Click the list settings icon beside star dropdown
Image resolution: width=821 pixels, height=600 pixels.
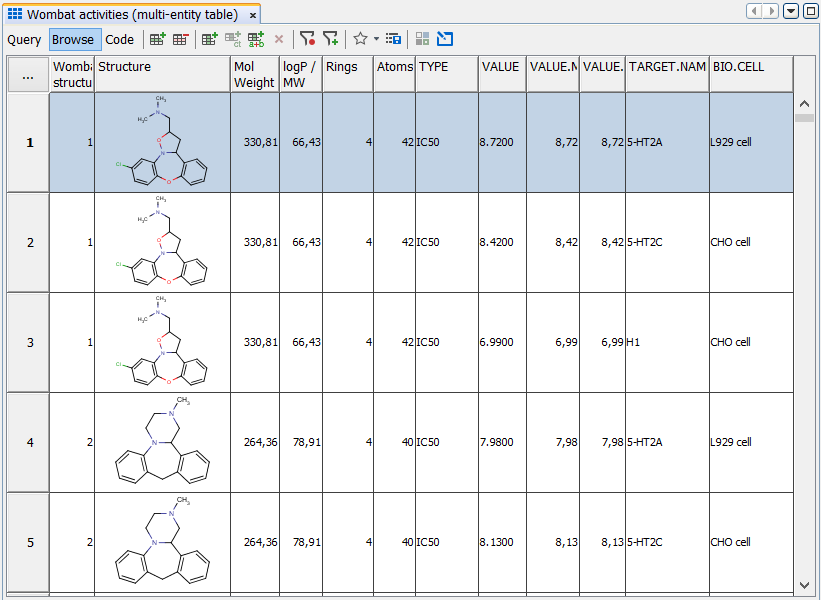coord(394,40)
